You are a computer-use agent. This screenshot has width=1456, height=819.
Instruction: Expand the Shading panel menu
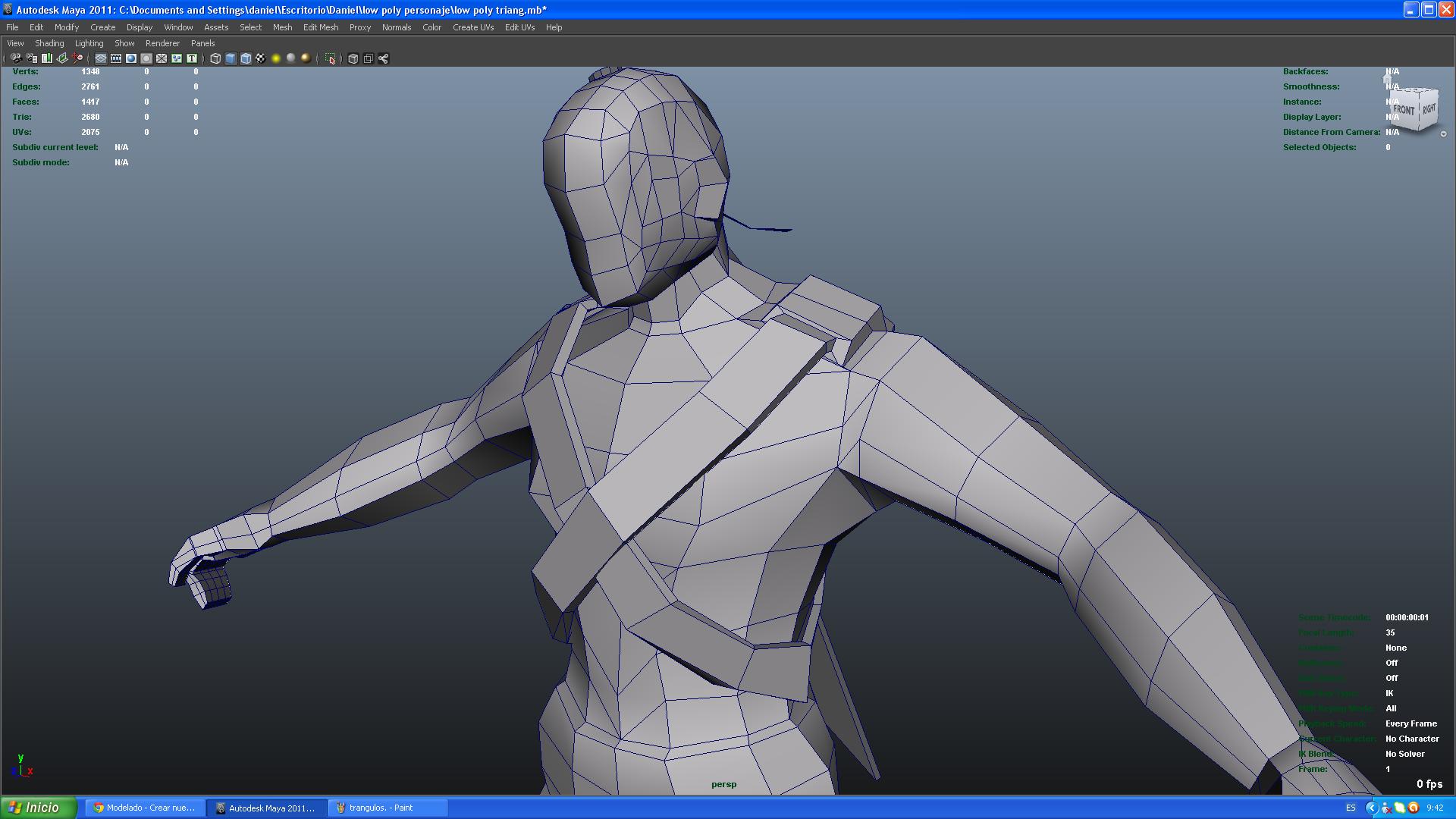coord(49,43)
